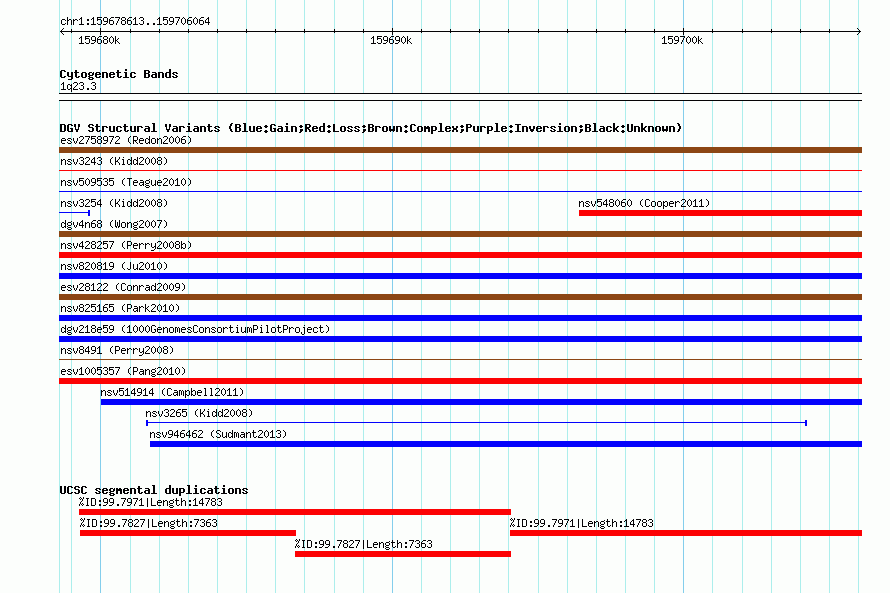Select nsv820819 (Ju2010) variant label
890x593 pixels.
click(x=114, y=266)
